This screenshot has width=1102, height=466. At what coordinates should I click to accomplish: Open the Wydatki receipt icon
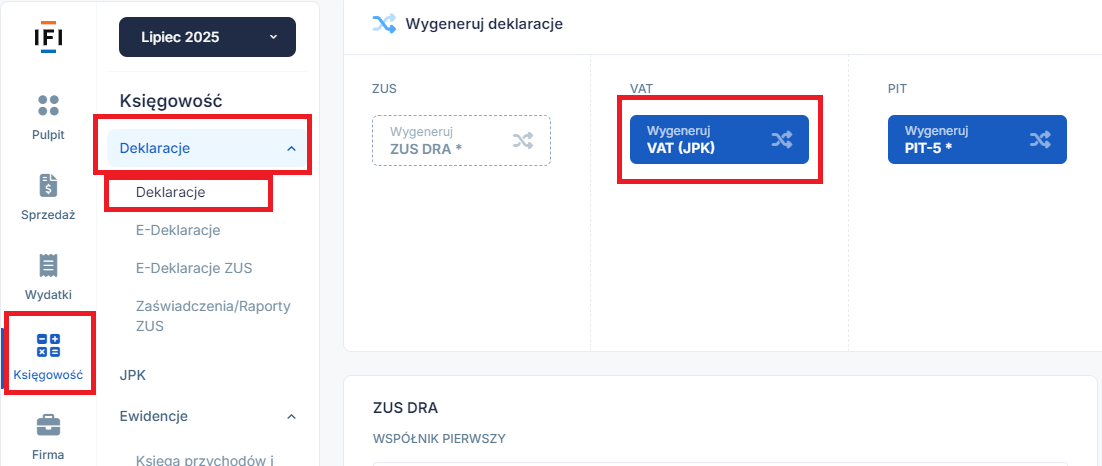click(x=48, y=266)
